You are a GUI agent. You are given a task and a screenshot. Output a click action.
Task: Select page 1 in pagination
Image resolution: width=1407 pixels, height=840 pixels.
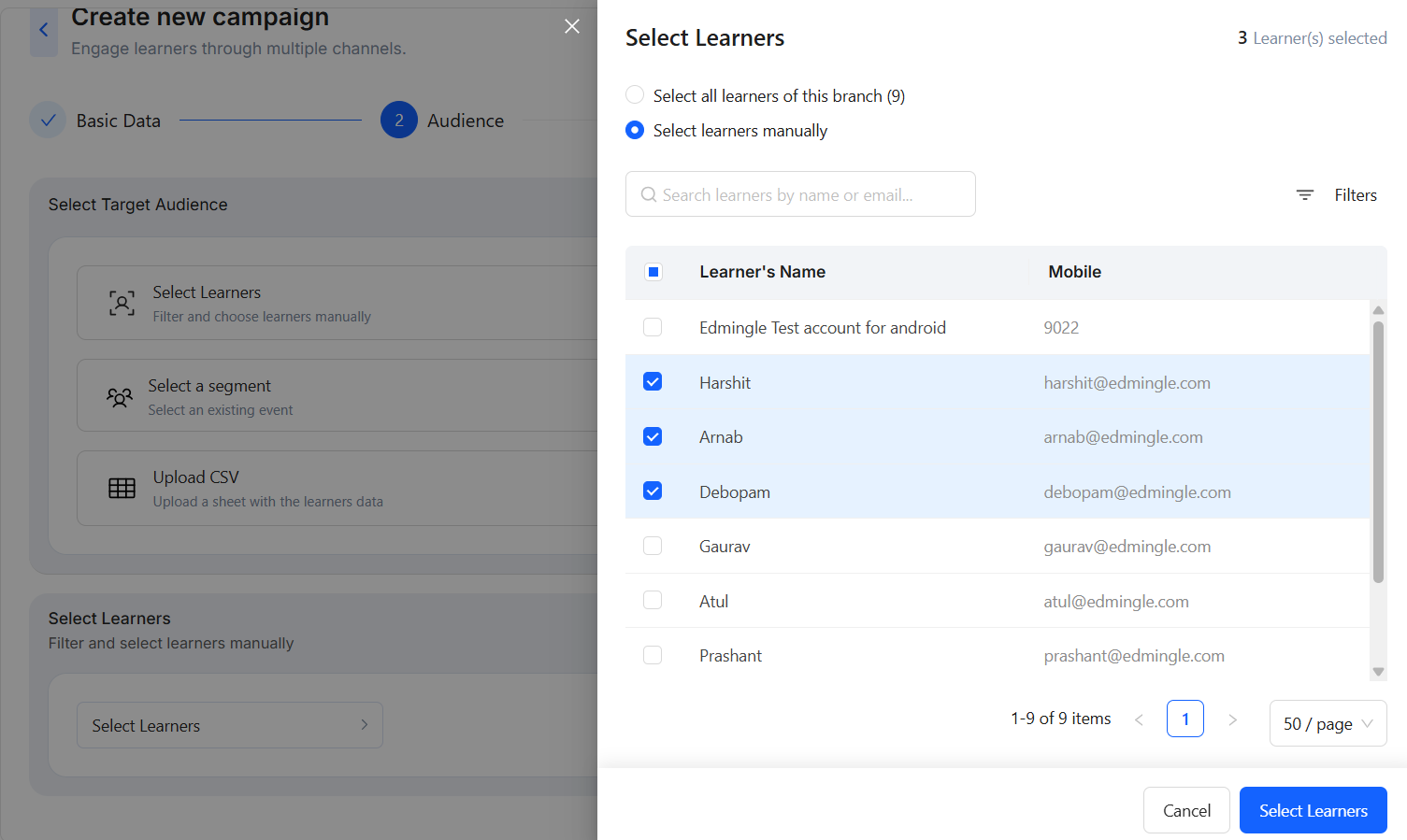pyautogui.click(x=1185, y=719)
